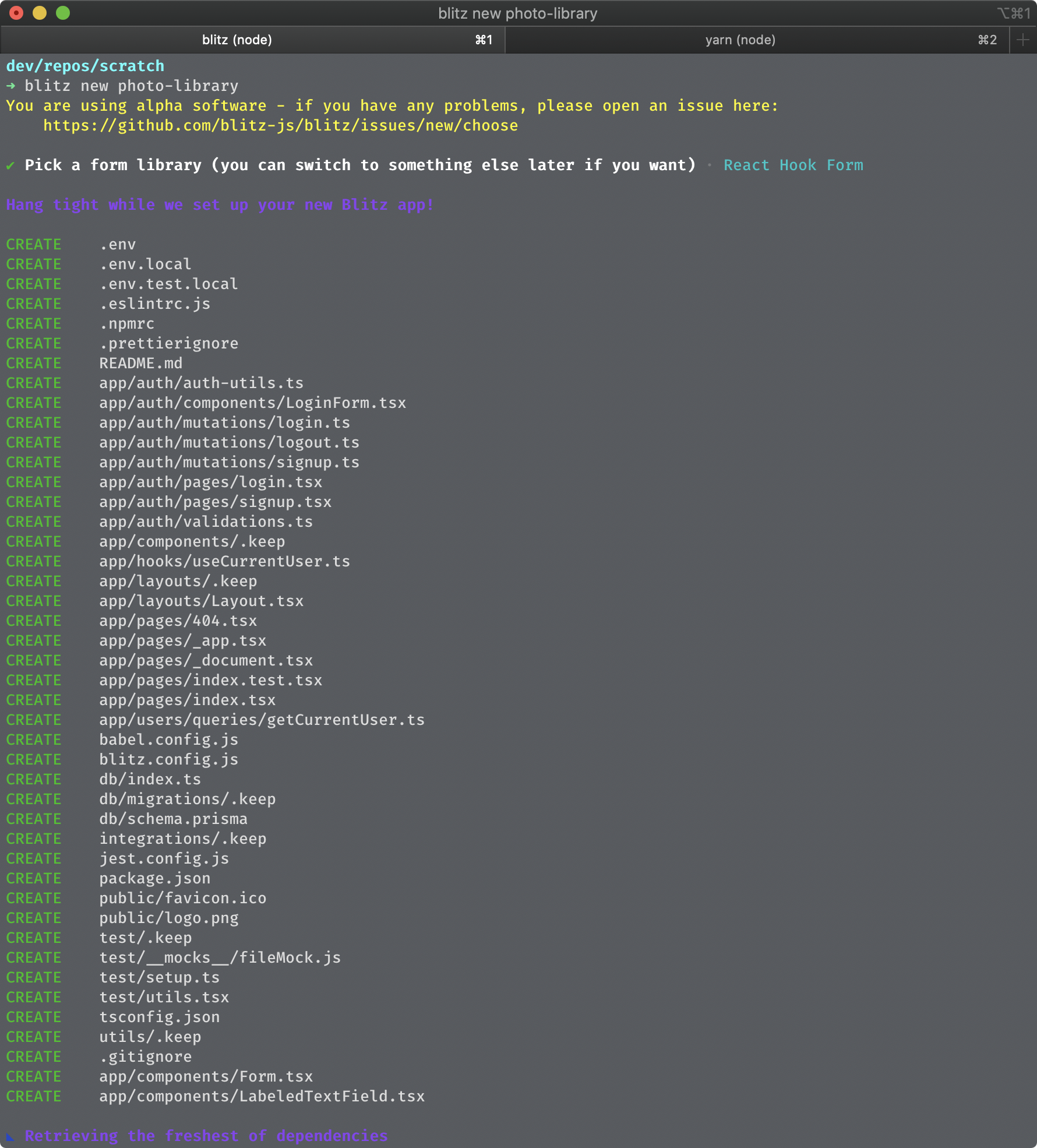Close the terminal window with the red button
This screenshot has height=1148, width=1037.
(16, 13)
